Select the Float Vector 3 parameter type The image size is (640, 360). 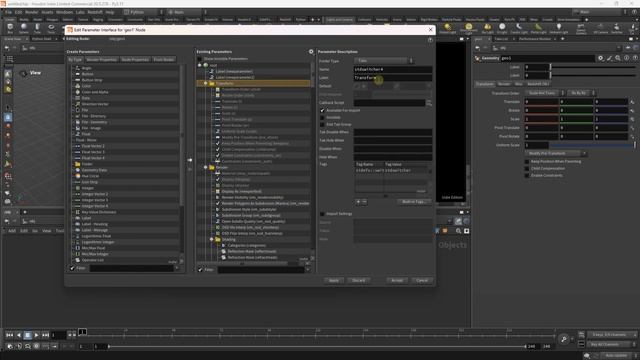(93, 152)
